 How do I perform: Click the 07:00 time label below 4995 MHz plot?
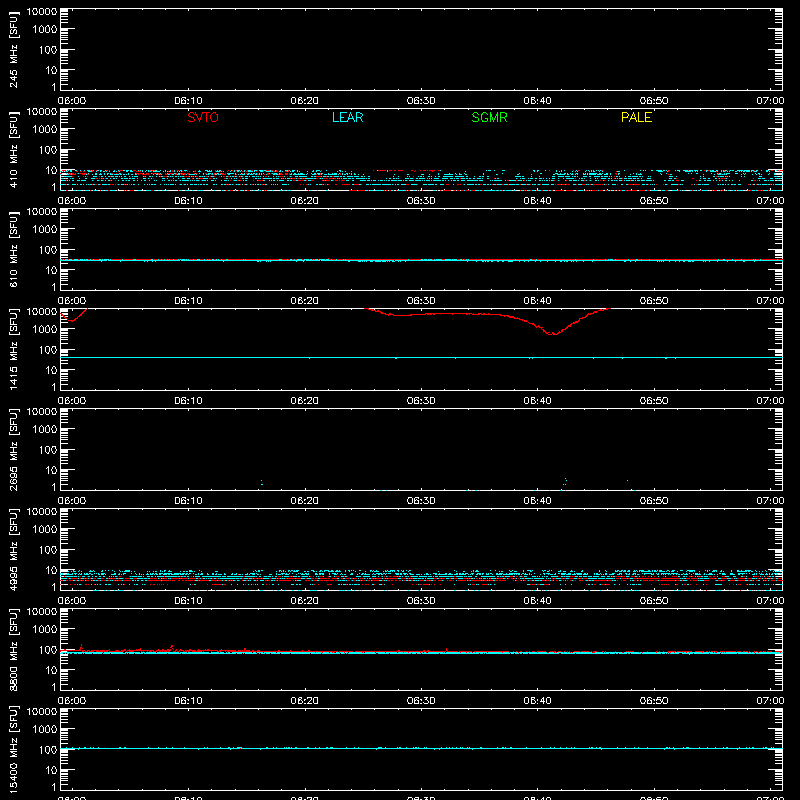point(770,601)
